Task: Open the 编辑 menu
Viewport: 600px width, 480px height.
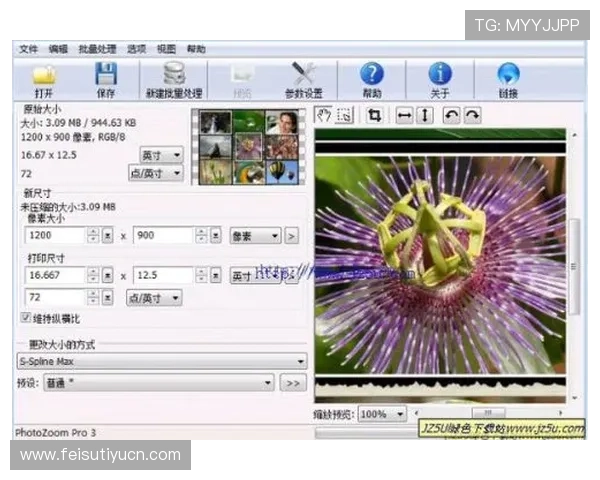Action: (x=58, y=49)
